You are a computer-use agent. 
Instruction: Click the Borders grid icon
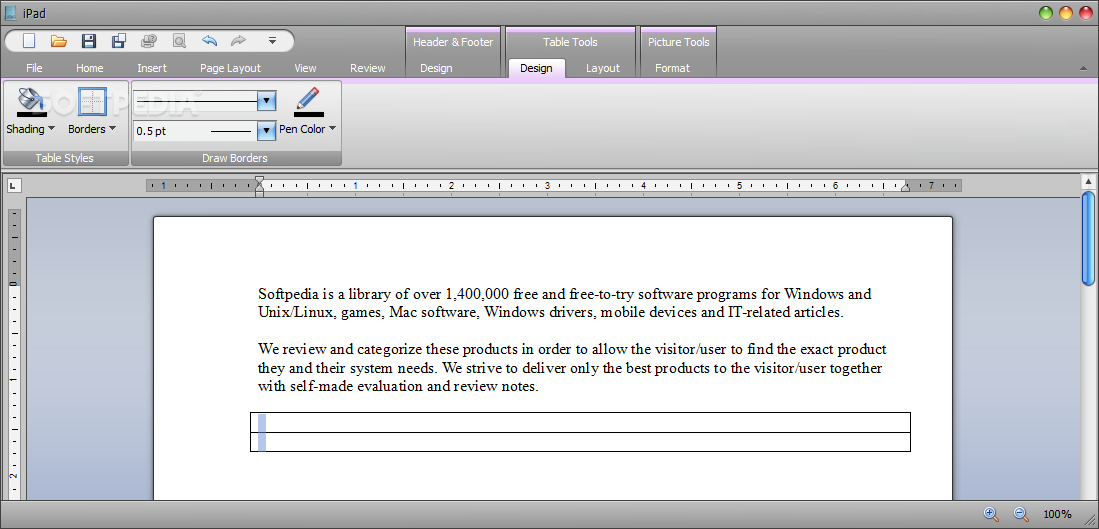coord(93,102)
